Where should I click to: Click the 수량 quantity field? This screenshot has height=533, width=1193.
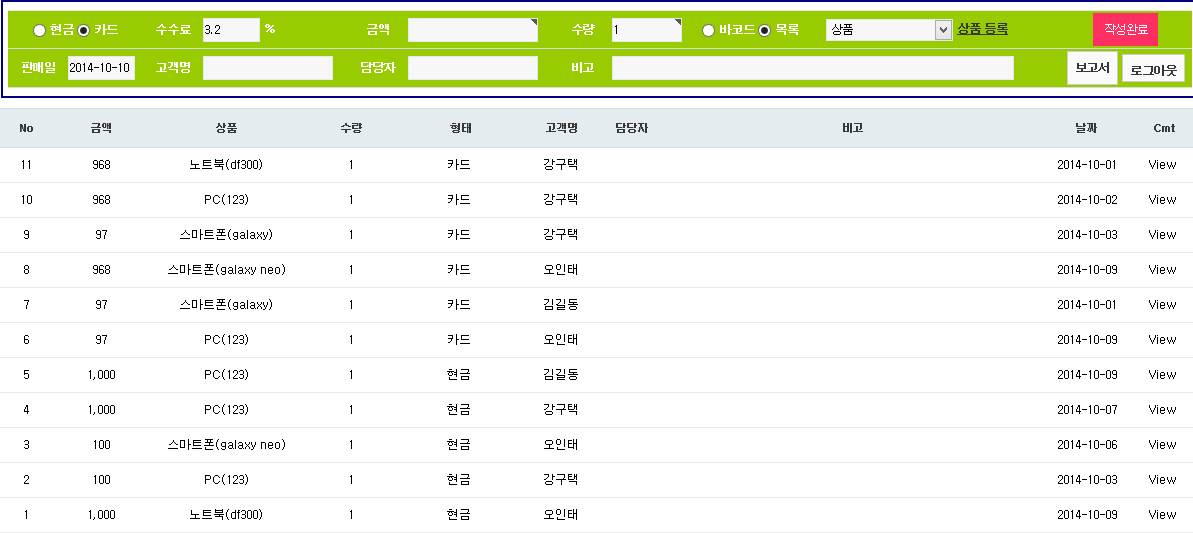click(646, 30)
